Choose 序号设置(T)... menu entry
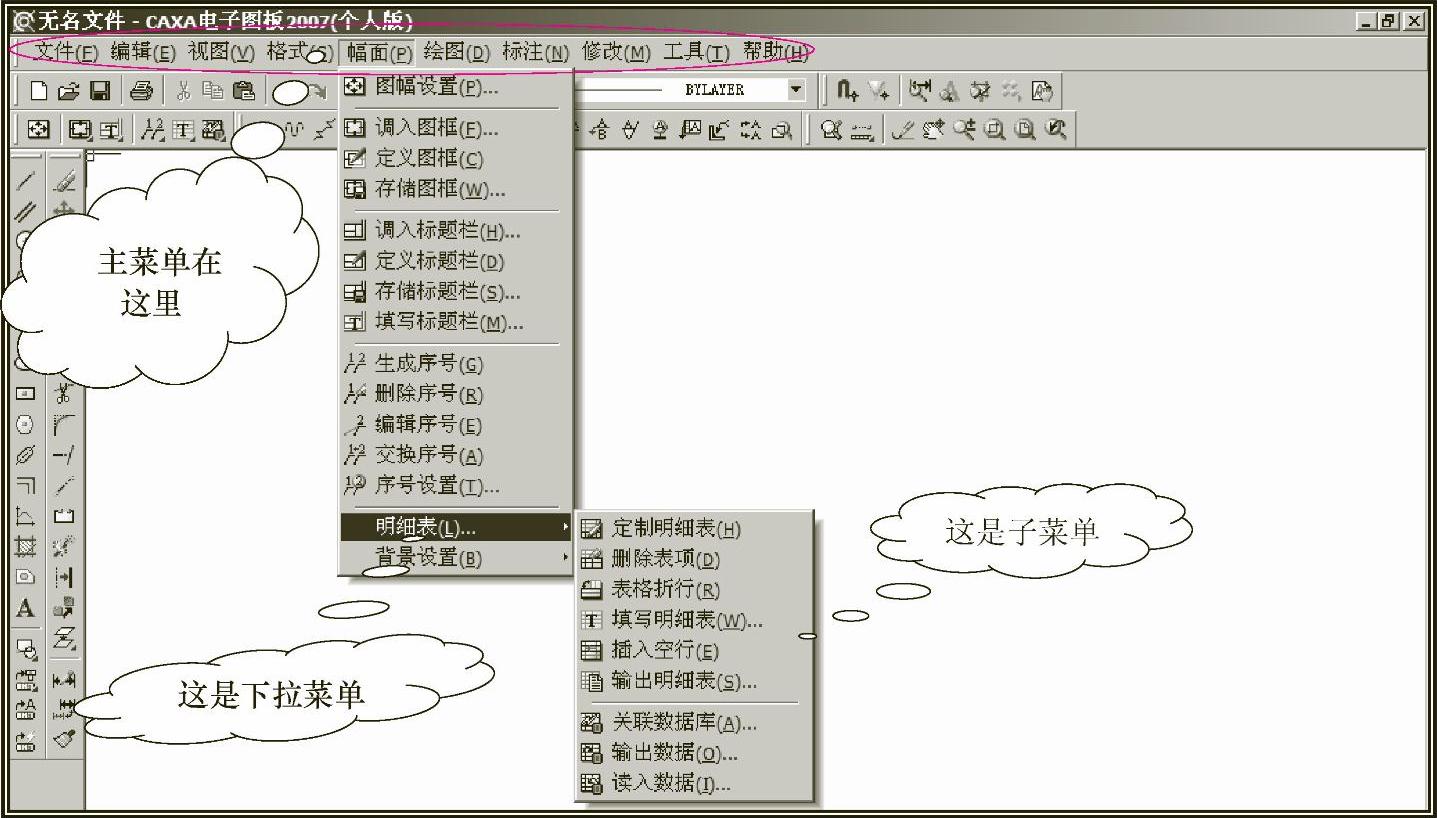 pyautogui.click(x=456, y=486)
